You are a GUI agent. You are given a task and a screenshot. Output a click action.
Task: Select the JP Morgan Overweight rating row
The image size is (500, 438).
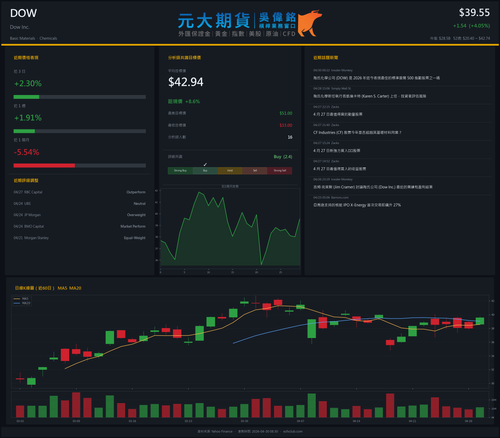tap(79, 215)
